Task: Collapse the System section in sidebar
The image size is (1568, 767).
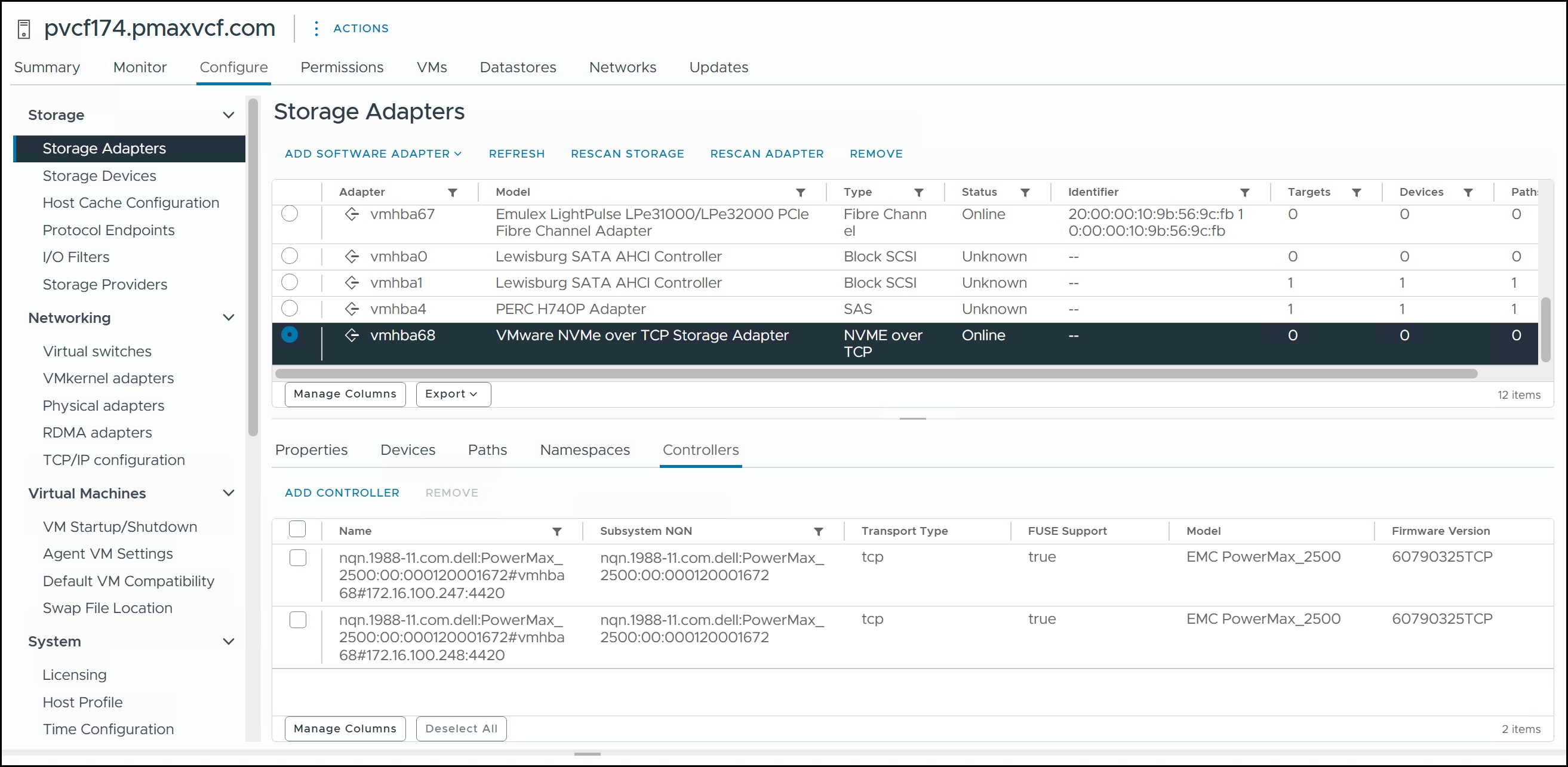Action: 228,641
